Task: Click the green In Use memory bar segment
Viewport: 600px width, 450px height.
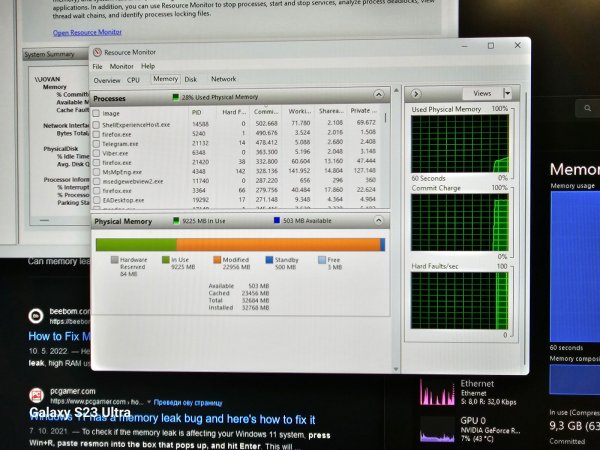Action: click(136, 245)
